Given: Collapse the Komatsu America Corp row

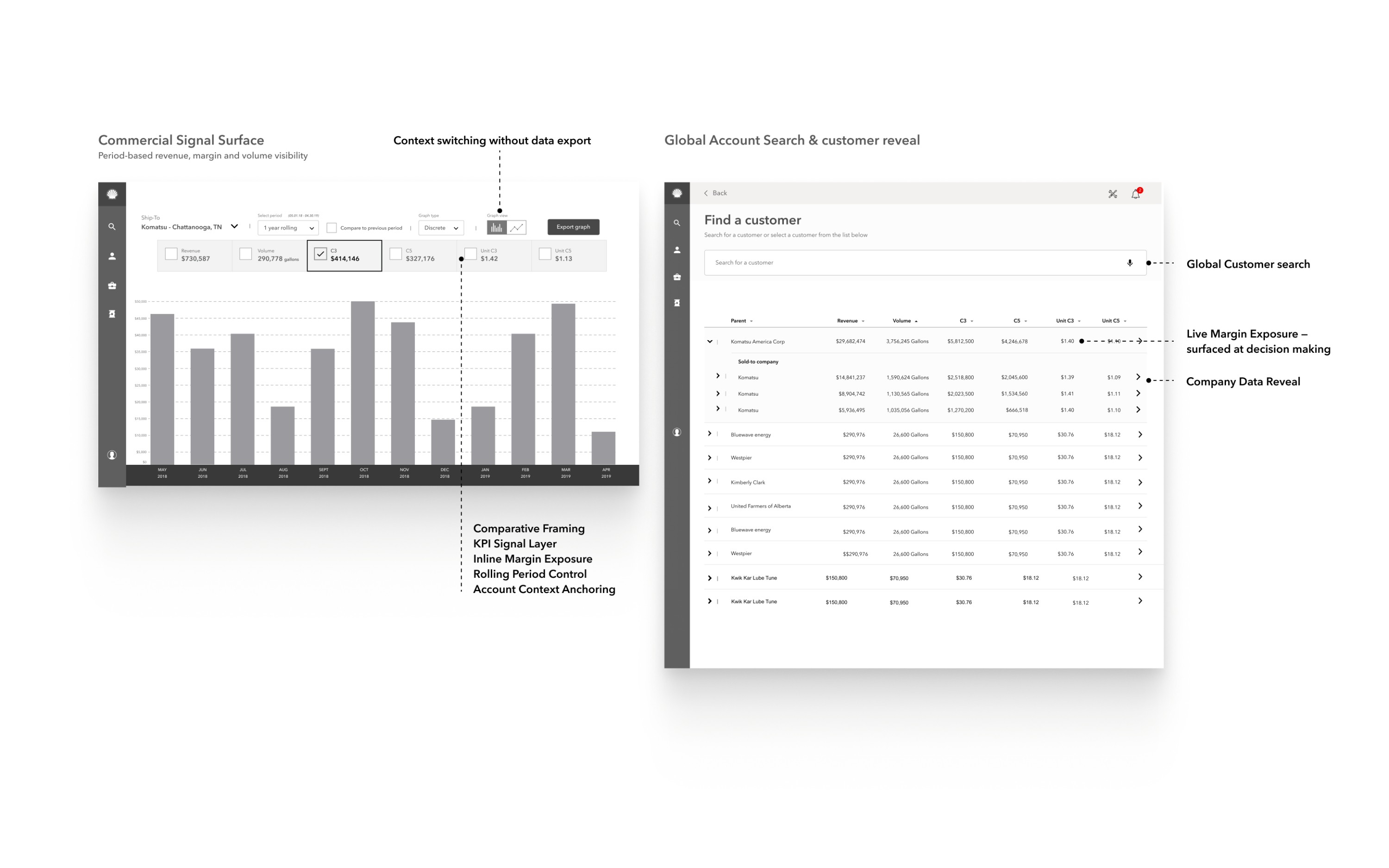Looking at the screenshot, I should click(710, 342).
